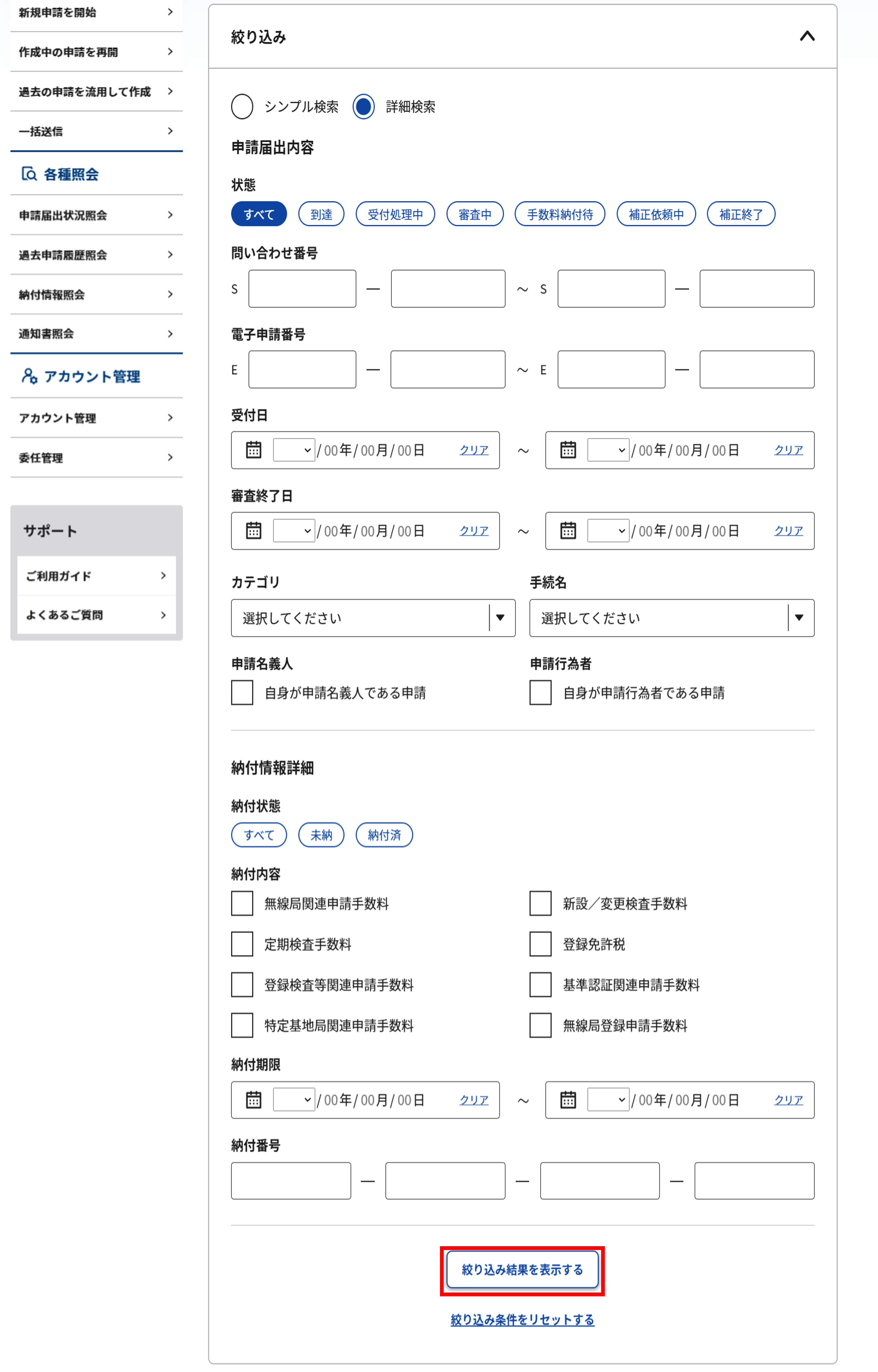
Task: Open 委任管理 in the sidebar
Action: [96, 458]
